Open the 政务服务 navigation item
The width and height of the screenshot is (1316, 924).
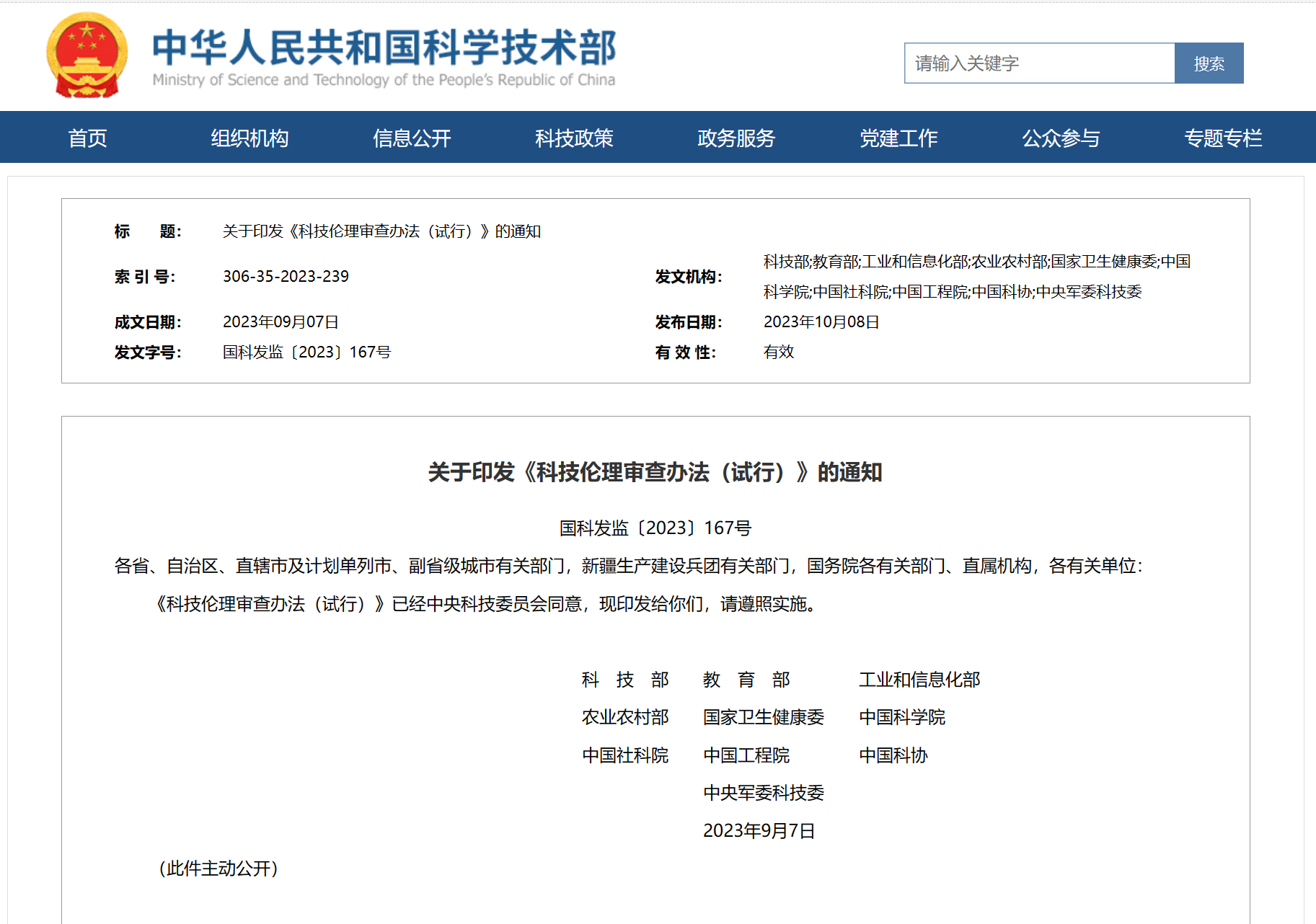click(x=736, y=138)
